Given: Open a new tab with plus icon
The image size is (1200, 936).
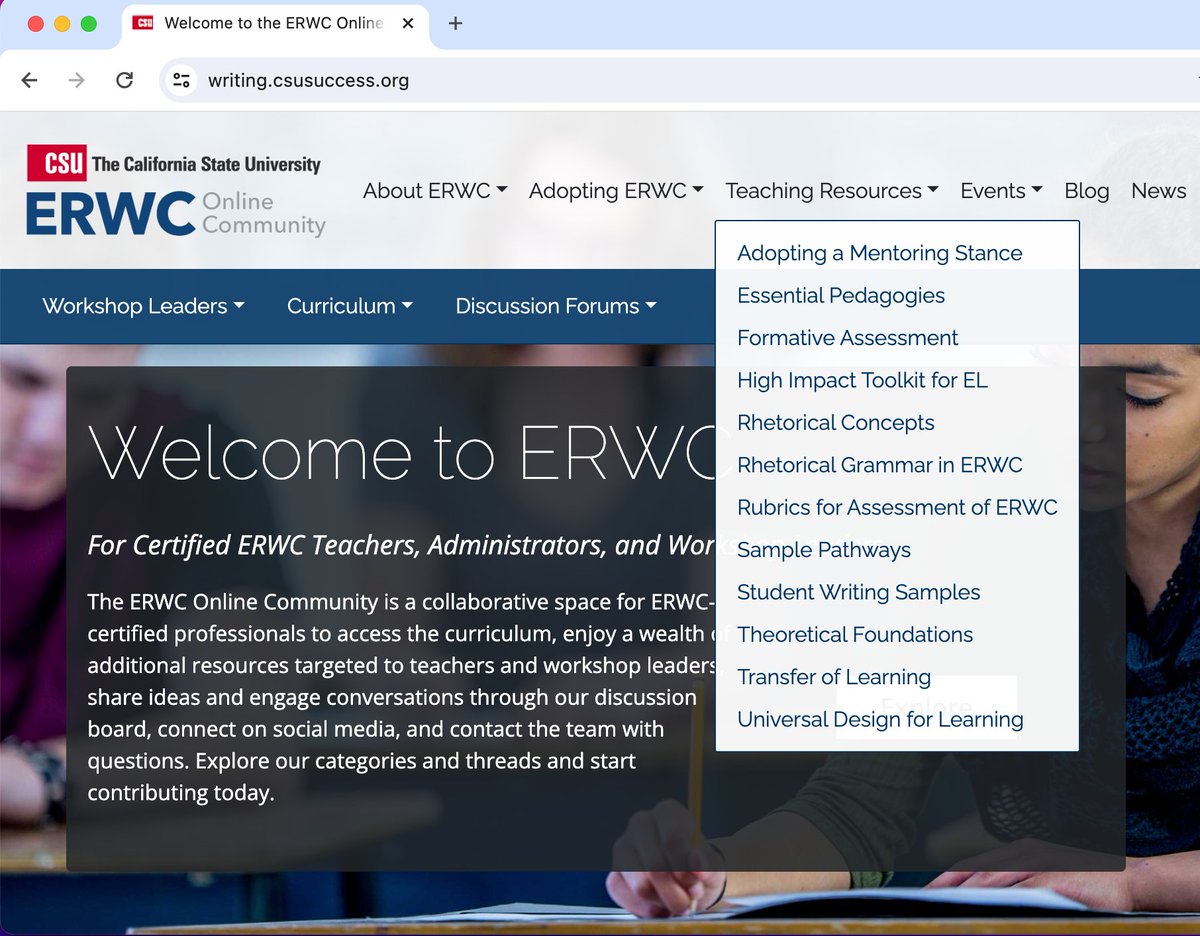Looking at the screenshot, I should tap(455, 23).
